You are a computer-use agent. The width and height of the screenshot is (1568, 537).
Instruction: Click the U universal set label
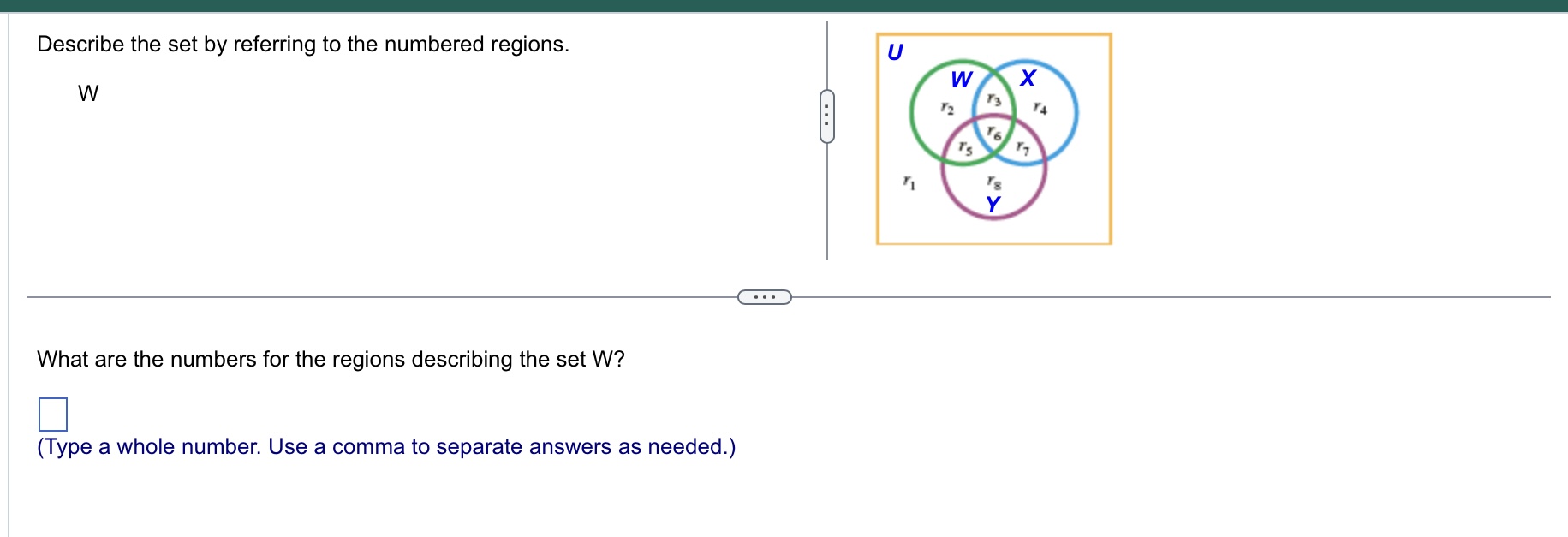pyautogui.click(x=896, y=52)
